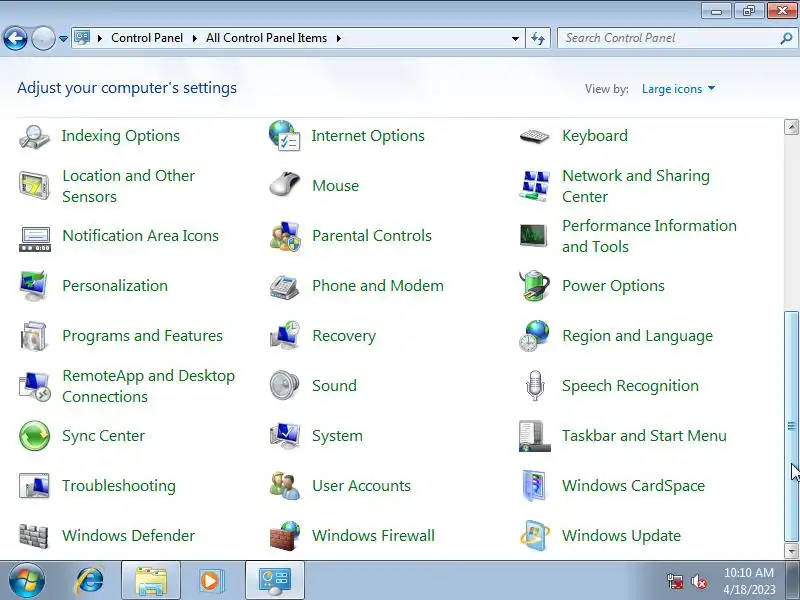Click the Power Options battery icon

coord(534,286)
